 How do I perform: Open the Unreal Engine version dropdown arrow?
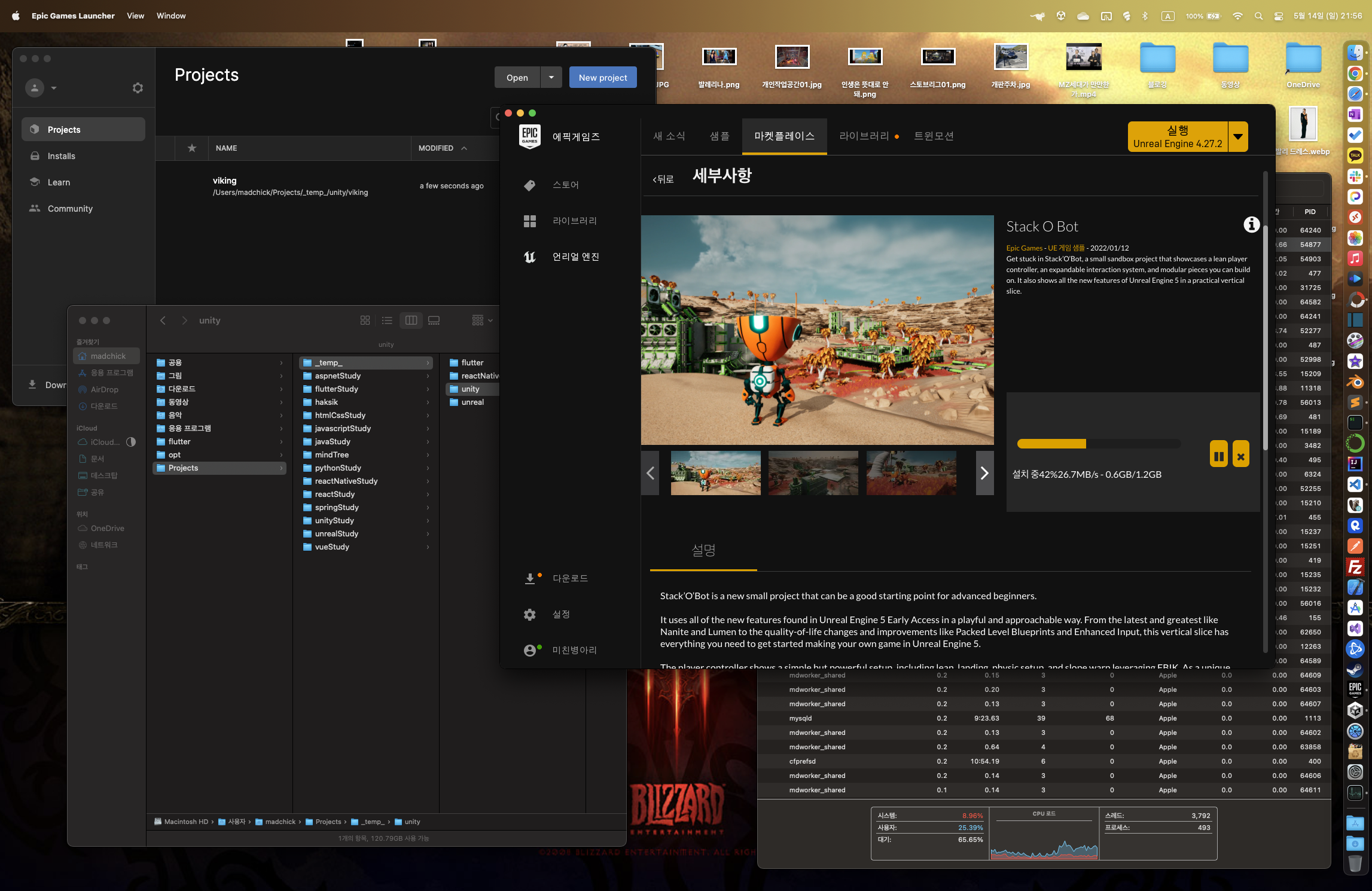[1238, 137]
